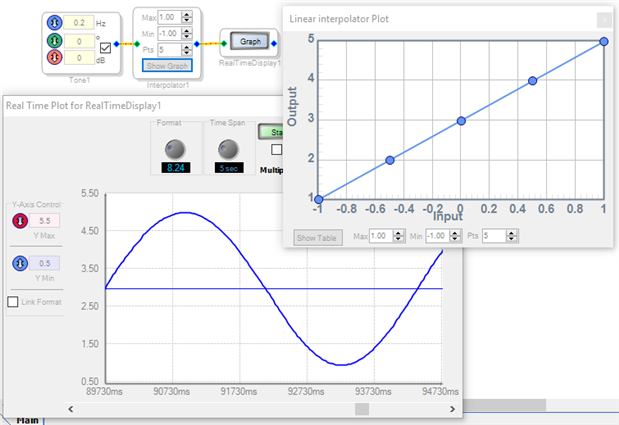This screenshot has height=425, width=619.
Task: Click the main canvas horizontal scrollbar thumb
Action: click(504, 405)
